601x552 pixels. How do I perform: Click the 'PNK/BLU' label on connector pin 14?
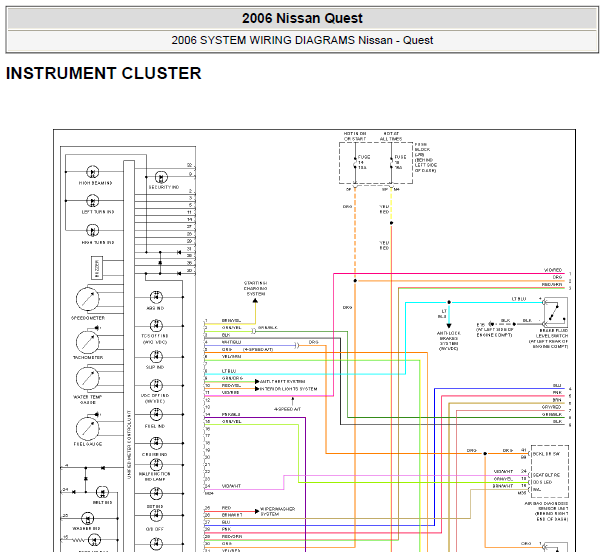231,414
